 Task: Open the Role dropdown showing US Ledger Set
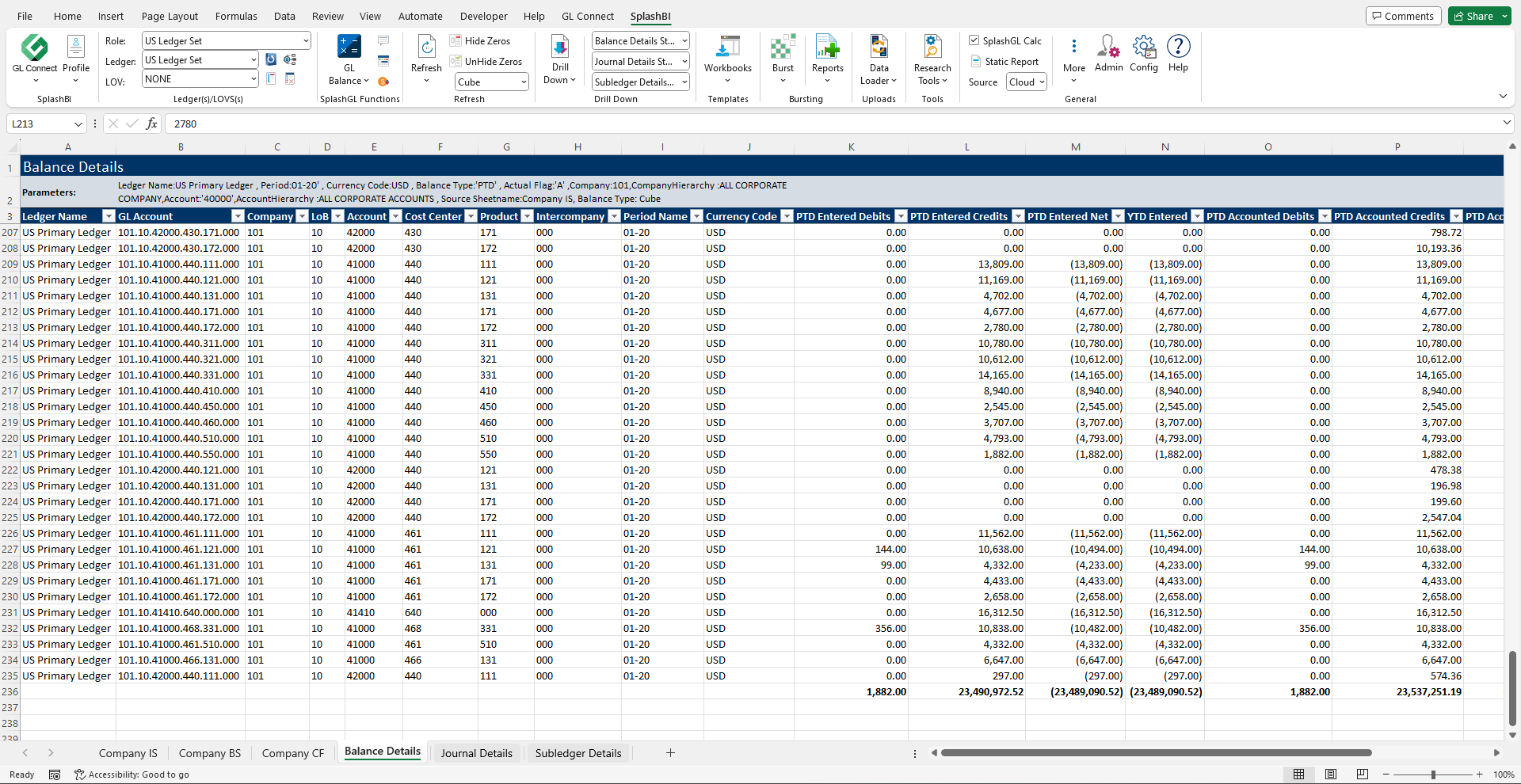[x=227, y=41]
